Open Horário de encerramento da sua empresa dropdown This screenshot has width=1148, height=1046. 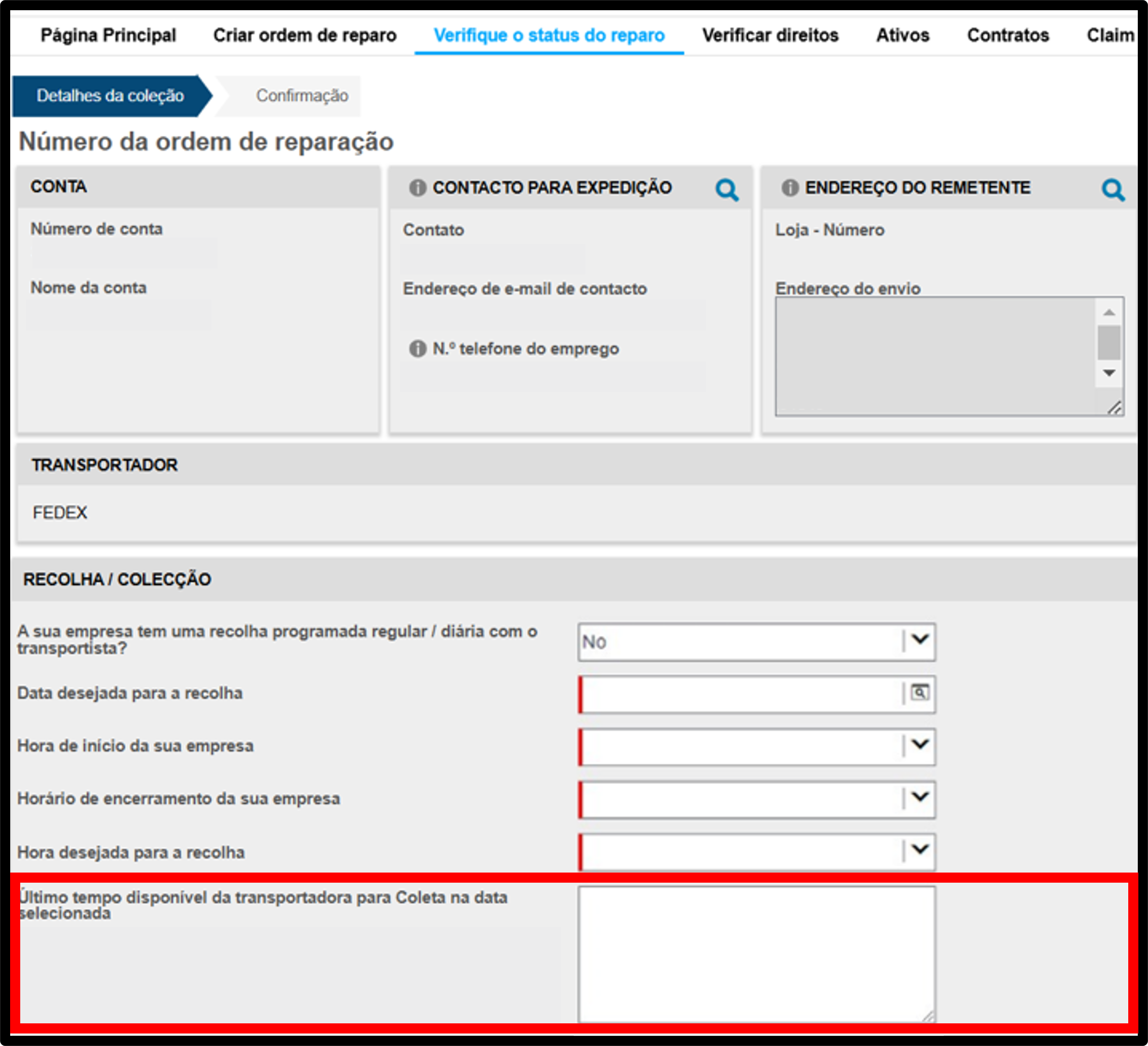click(756, 799)
